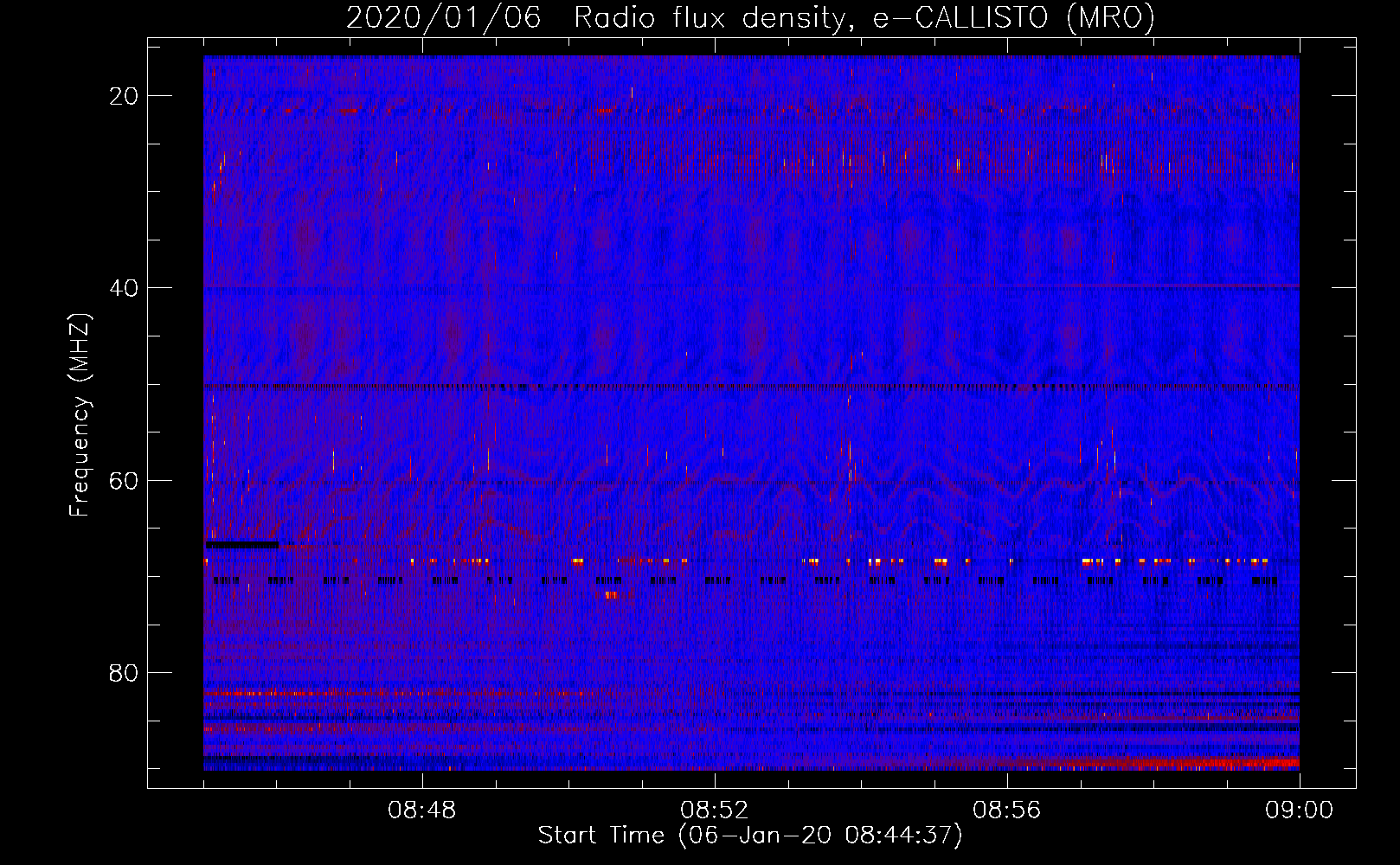
Task: Click the 20 frequency tick label
Action: tap(124, 96)
